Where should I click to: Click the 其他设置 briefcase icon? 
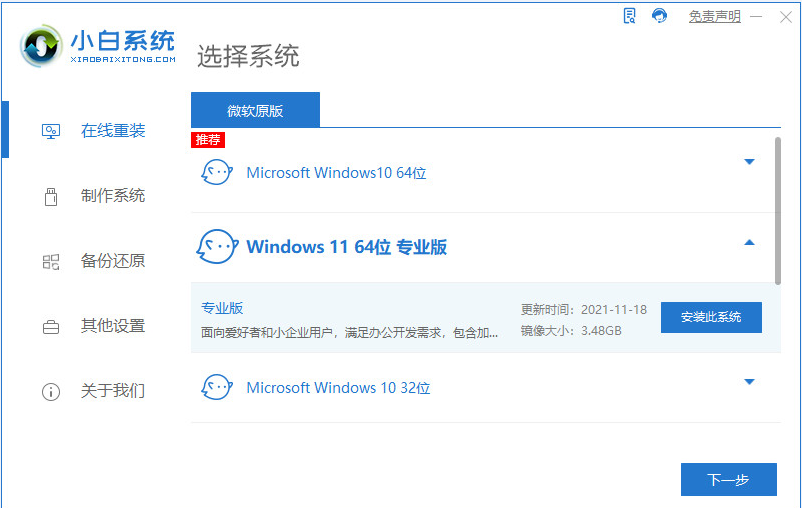51,327
